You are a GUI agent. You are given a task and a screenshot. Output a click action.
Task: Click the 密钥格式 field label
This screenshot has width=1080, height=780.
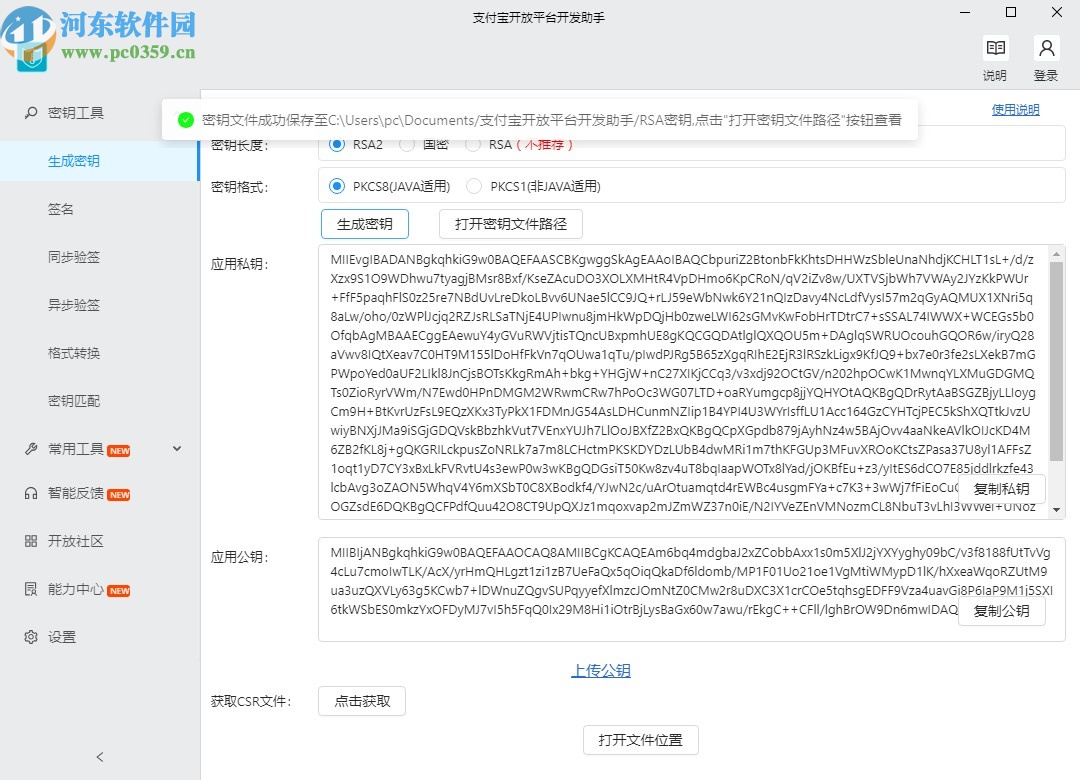pos(240,187)
